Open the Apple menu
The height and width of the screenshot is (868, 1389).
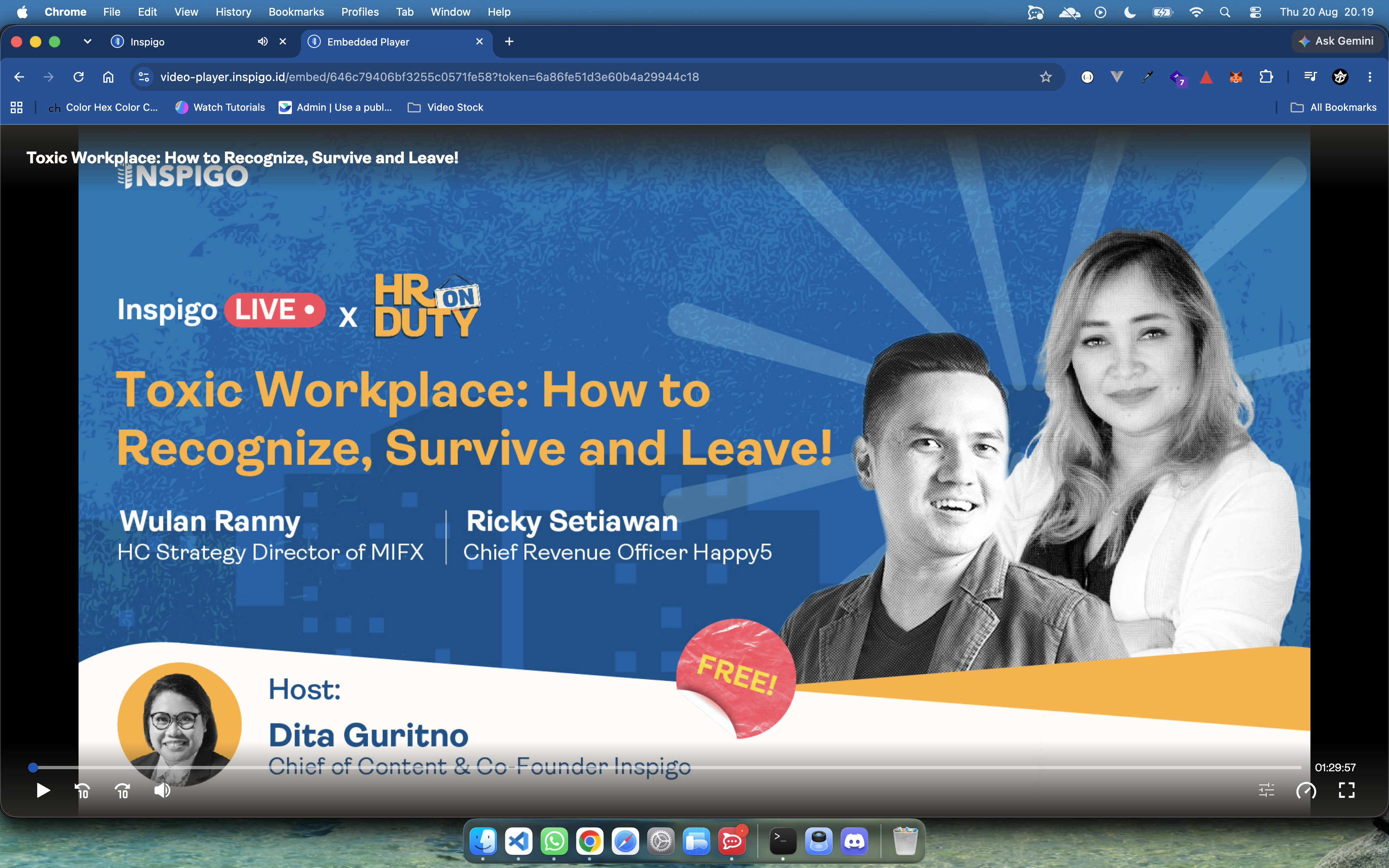point(22,12)
